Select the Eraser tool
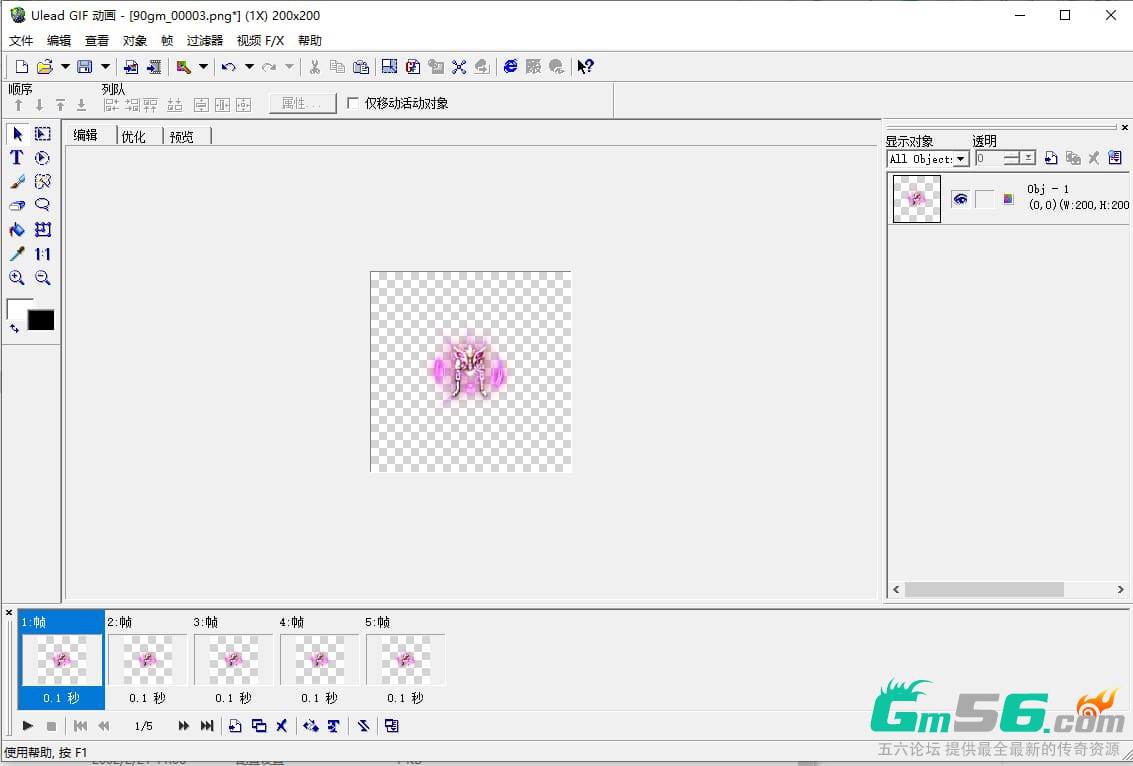Screen dimensions: 1133x766 [x=16, y=206]
